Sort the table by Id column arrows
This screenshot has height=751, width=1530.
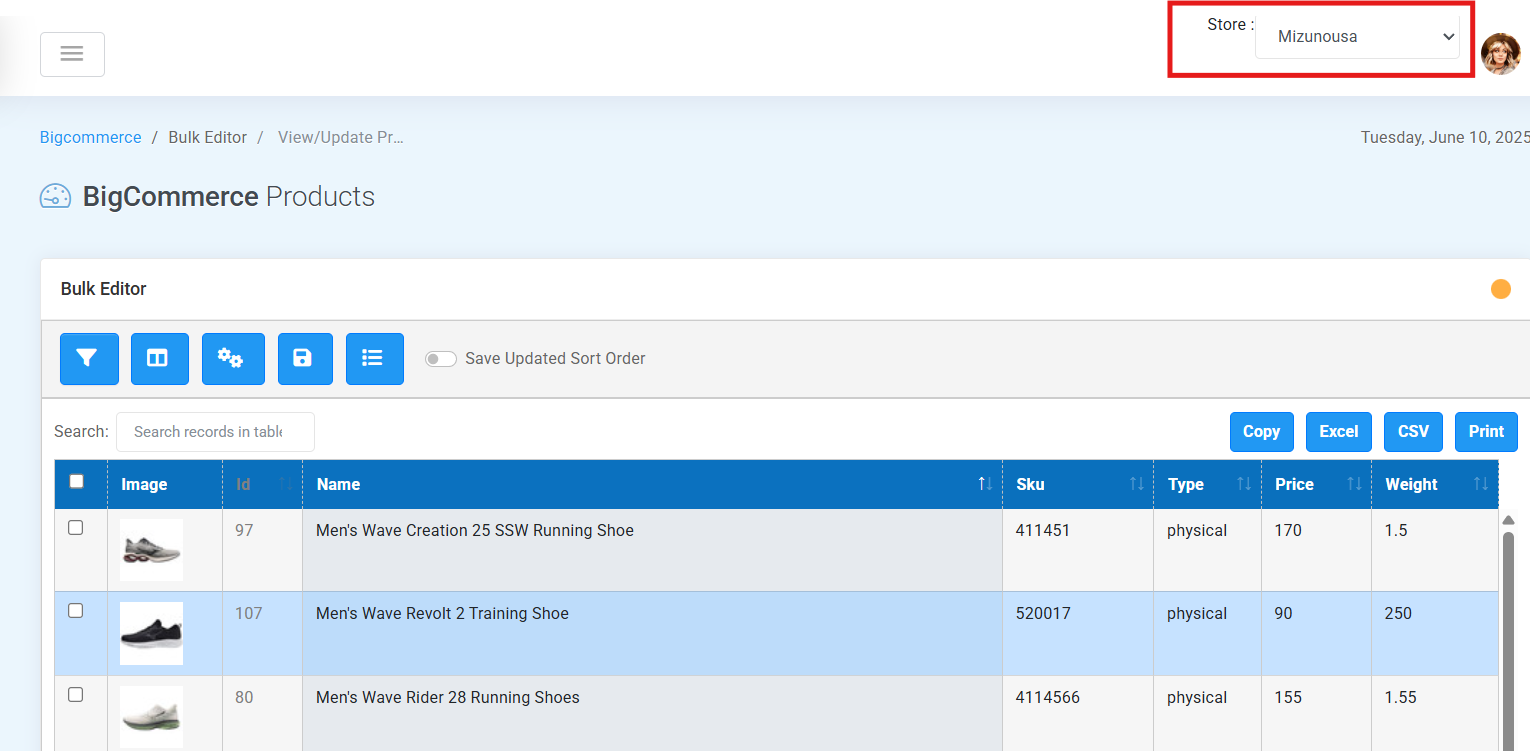(286, 484)
